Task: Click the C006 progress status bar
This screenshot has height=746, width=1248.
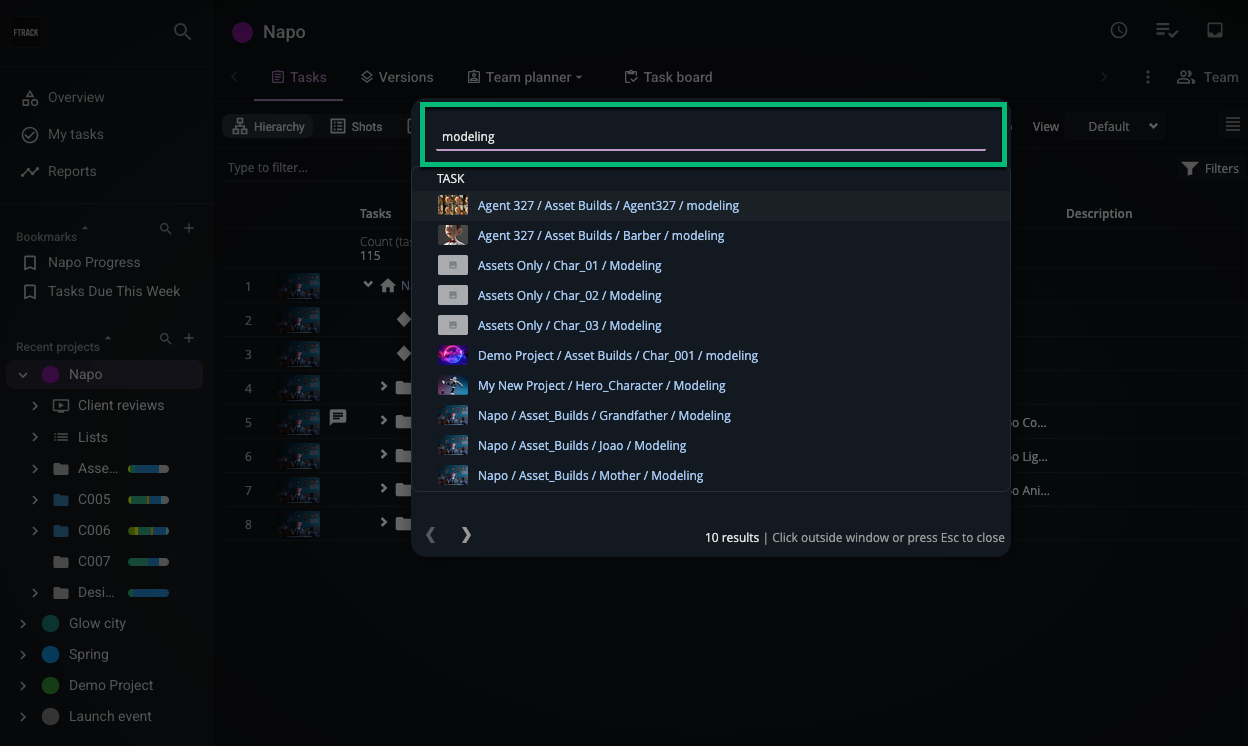Action: click(148, 531)
